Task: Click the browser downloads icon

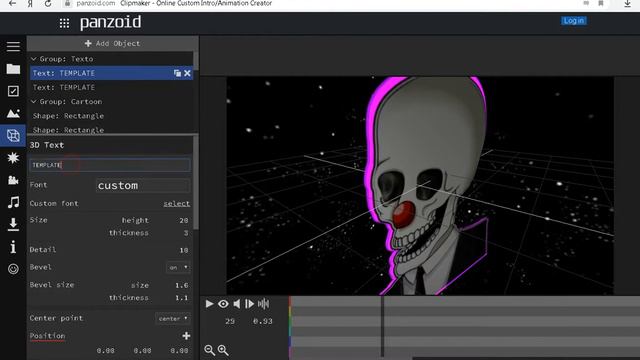Action: tap(627, 4)
